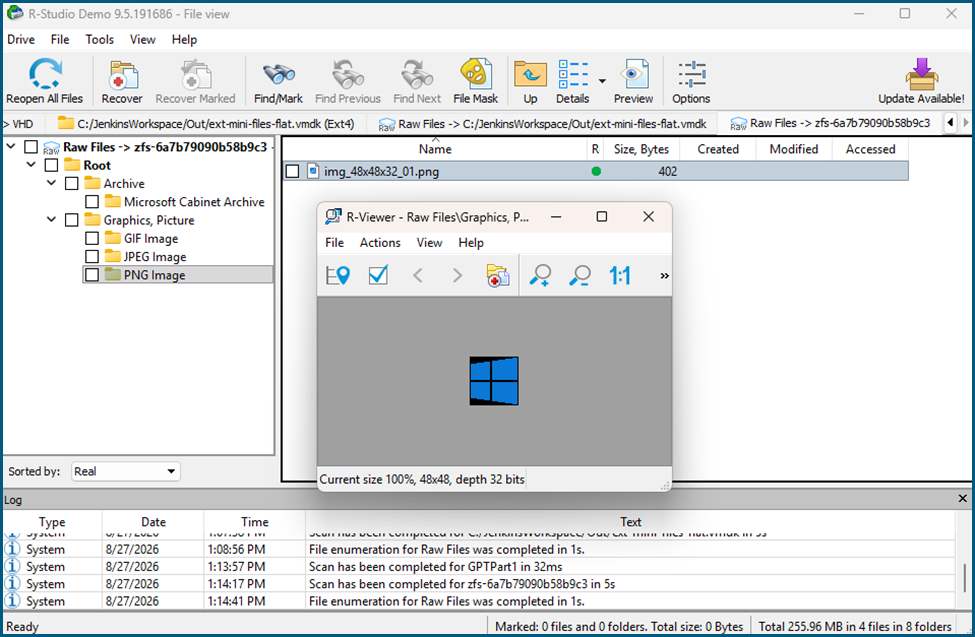The image size is (975, 637).
Task: Check Microsoft Cabinet Archive checkbox
Action: (x=92, y=202)
